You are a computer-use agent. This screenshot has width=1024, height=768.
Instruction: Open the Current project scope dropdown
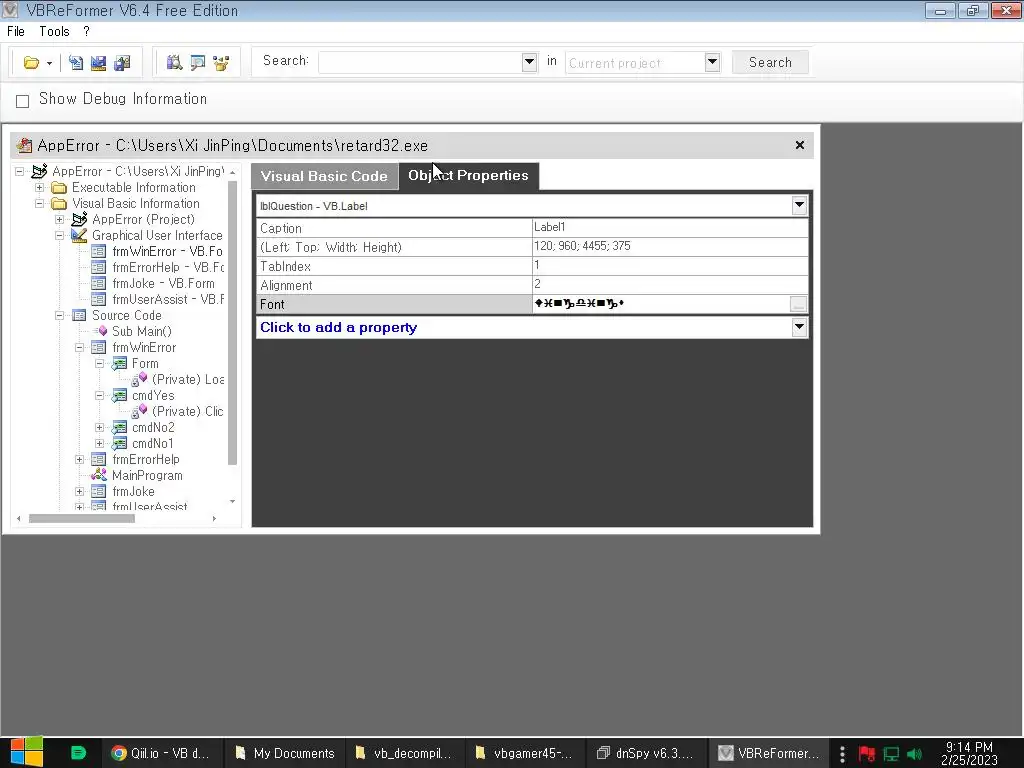[x=712, y=63]
